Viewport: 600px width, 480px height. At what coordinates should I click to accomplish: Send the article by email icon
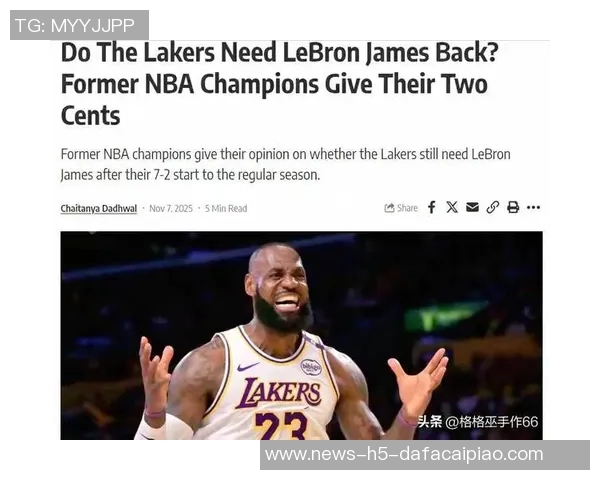pyautogui.click(x=472, y=207)
